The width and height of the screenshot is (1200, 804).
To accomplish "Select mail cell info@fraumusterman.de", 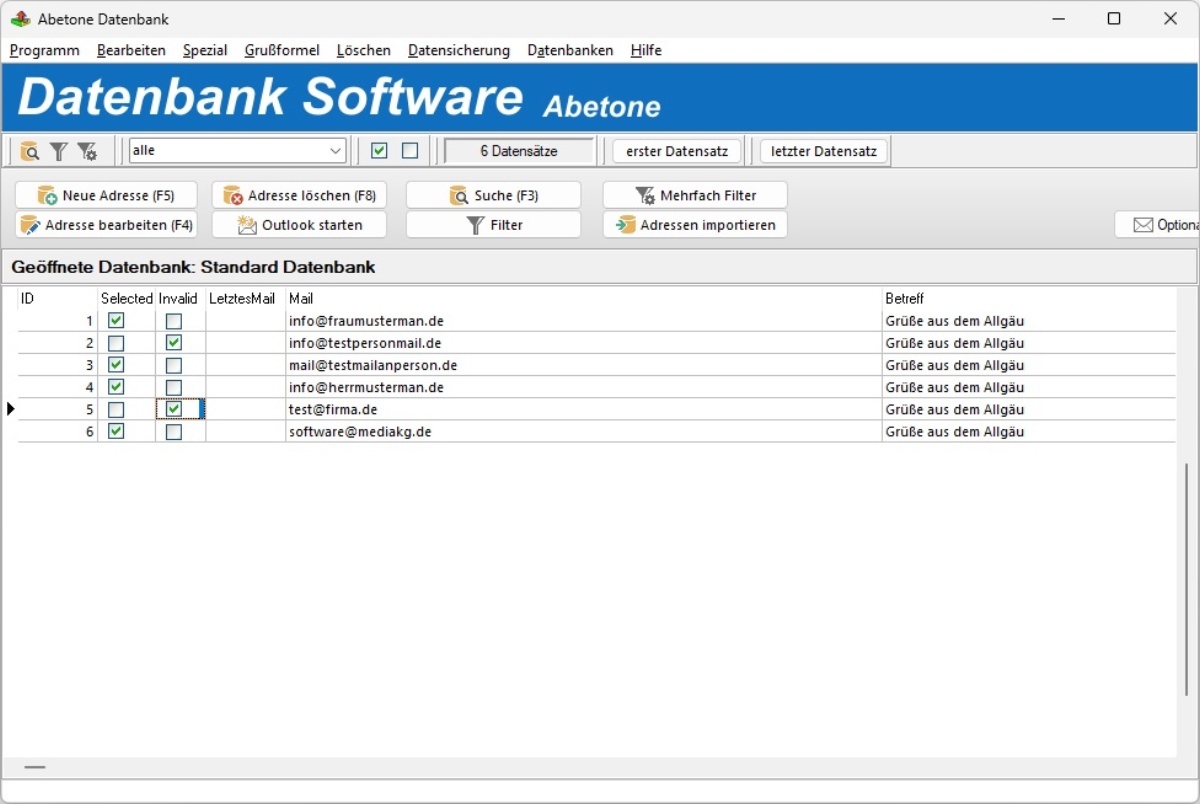I will [x=584, y=321].
